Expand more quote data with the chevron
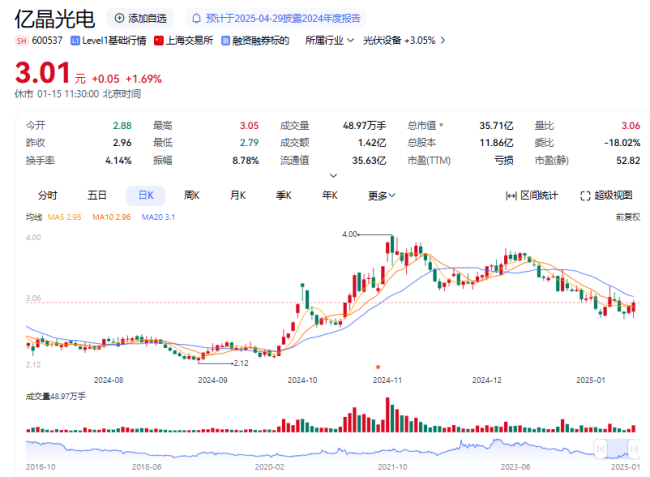 pyautogui.click(x=333, y=176)
